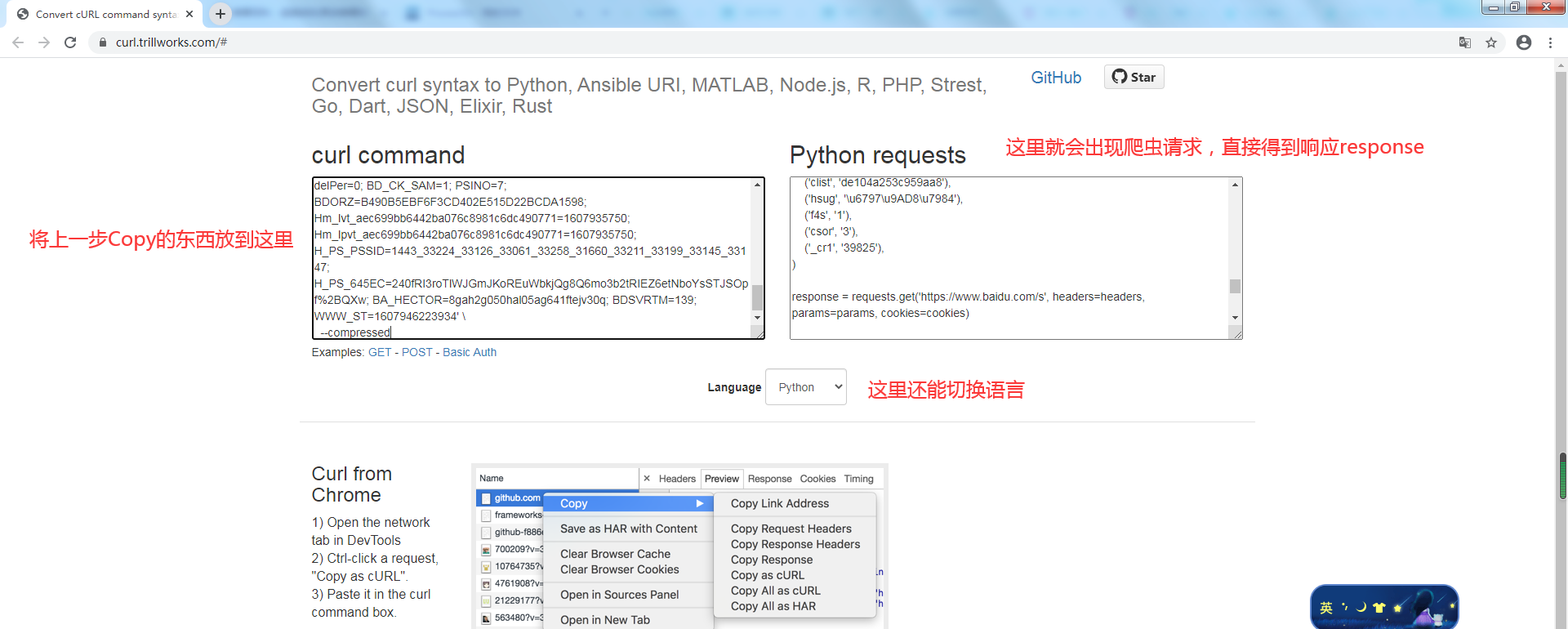Load the GET example
This screenshot has width=1568, height=629.
(380, 352)
